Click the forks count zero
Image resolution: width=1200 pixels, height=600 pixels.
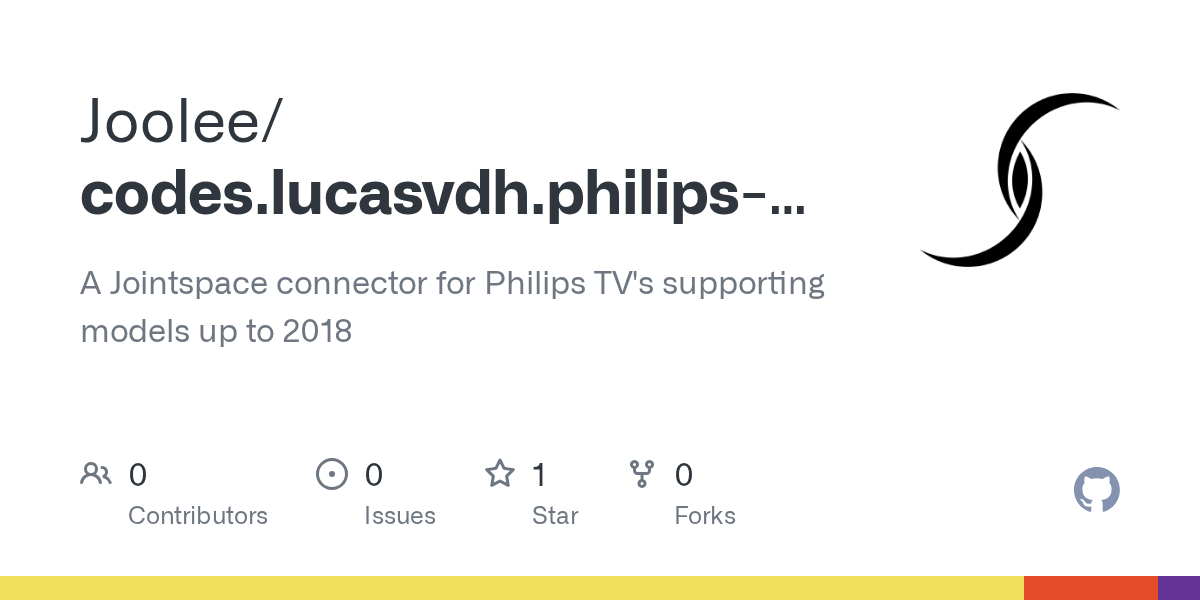coord(684,474)
